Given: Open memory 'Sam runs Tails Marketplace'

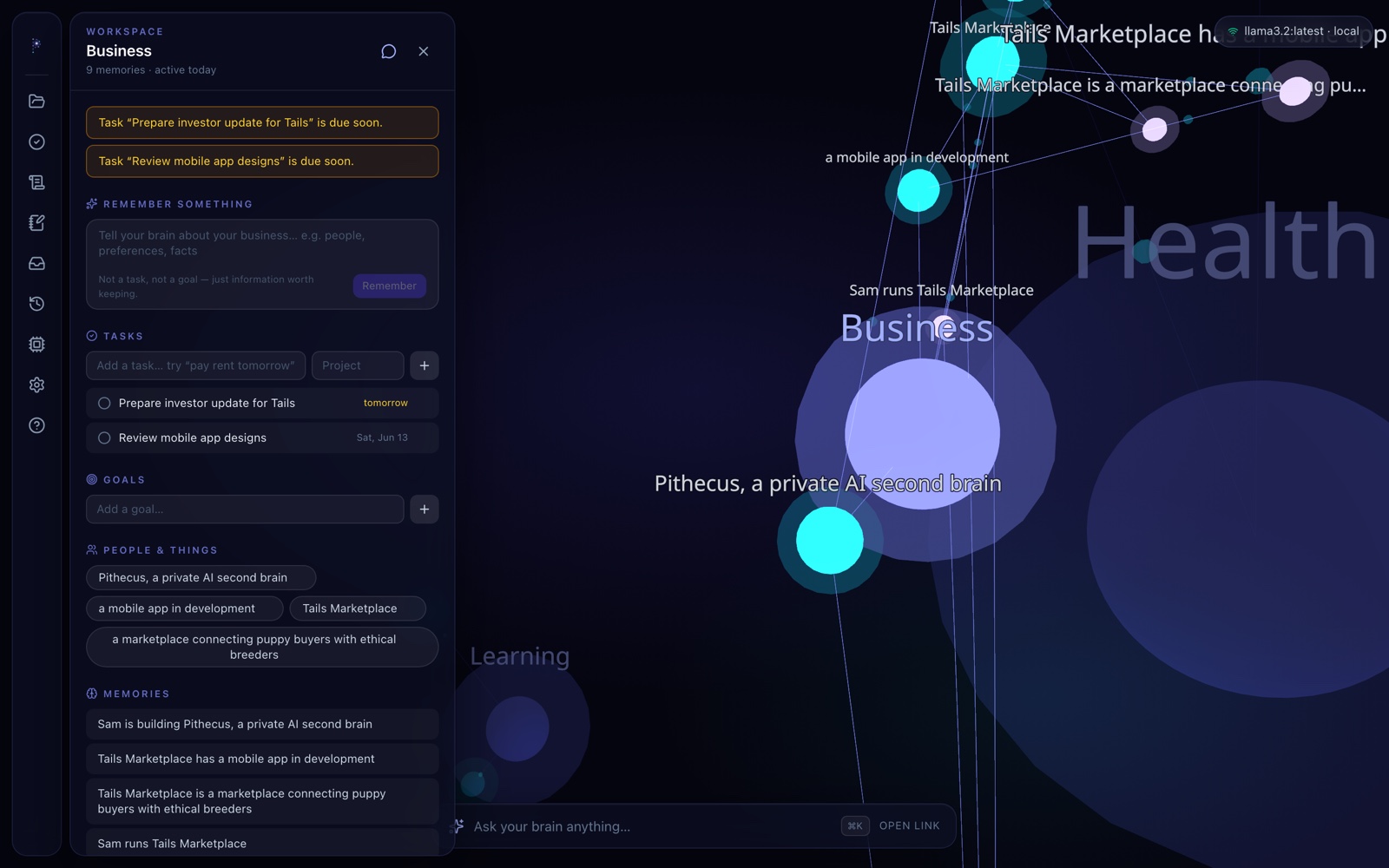Looking at the screenshot, I should [262, 843].
